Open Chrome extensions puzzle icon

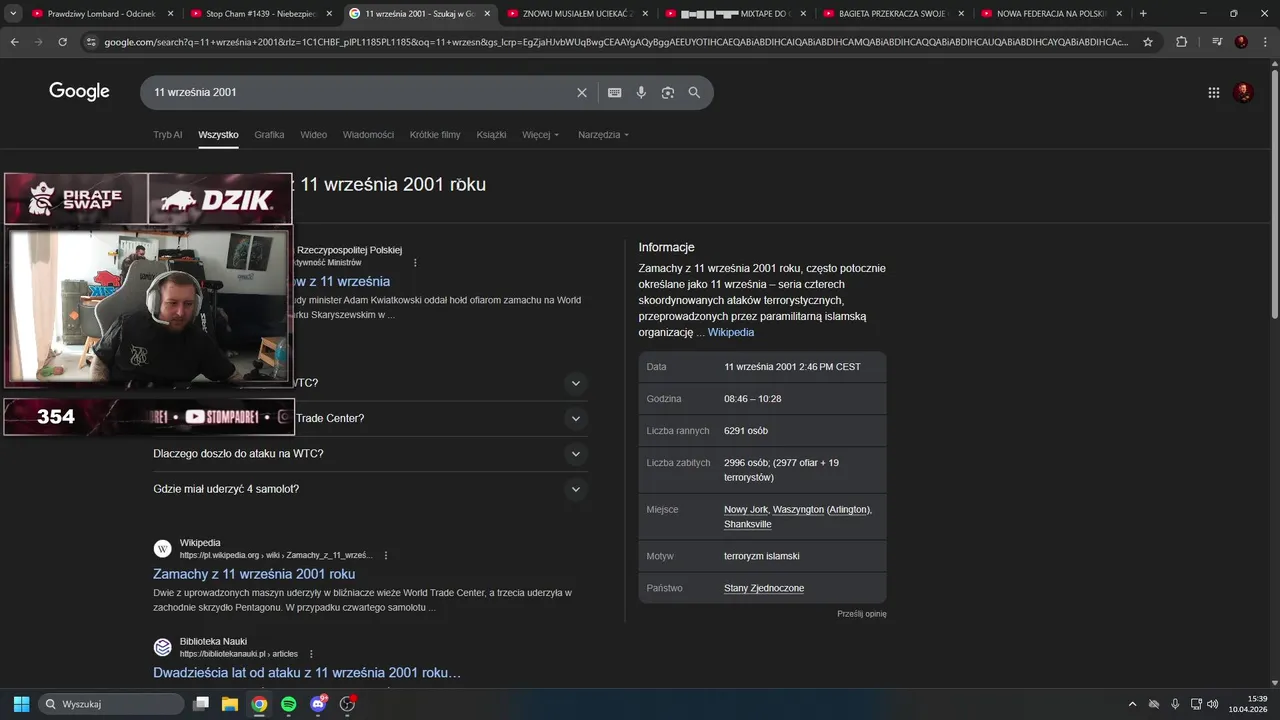(x=1181, y=42)
